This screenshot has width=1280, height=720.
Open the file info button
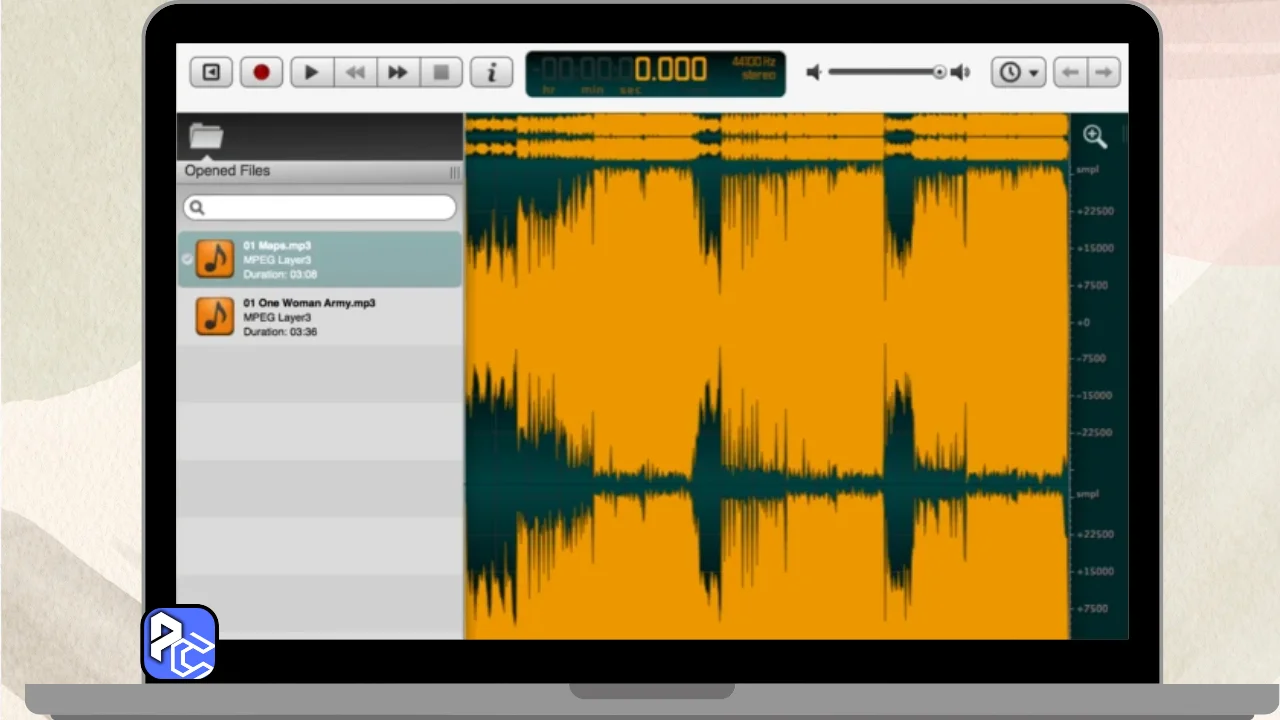(491, 72)
